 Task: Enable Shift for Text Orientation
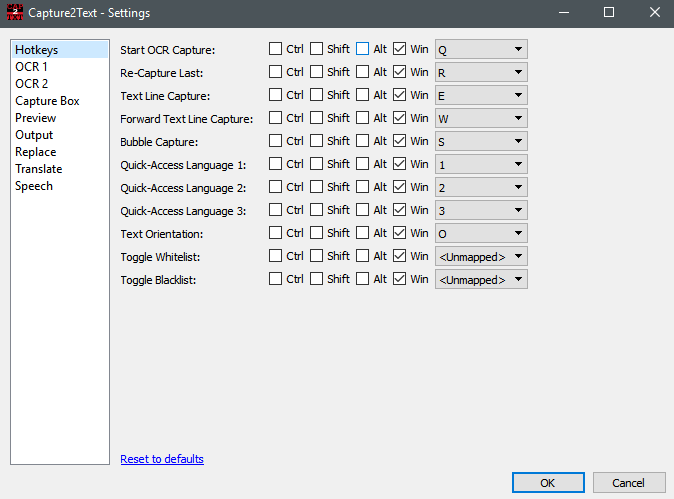tap(316, 233)
